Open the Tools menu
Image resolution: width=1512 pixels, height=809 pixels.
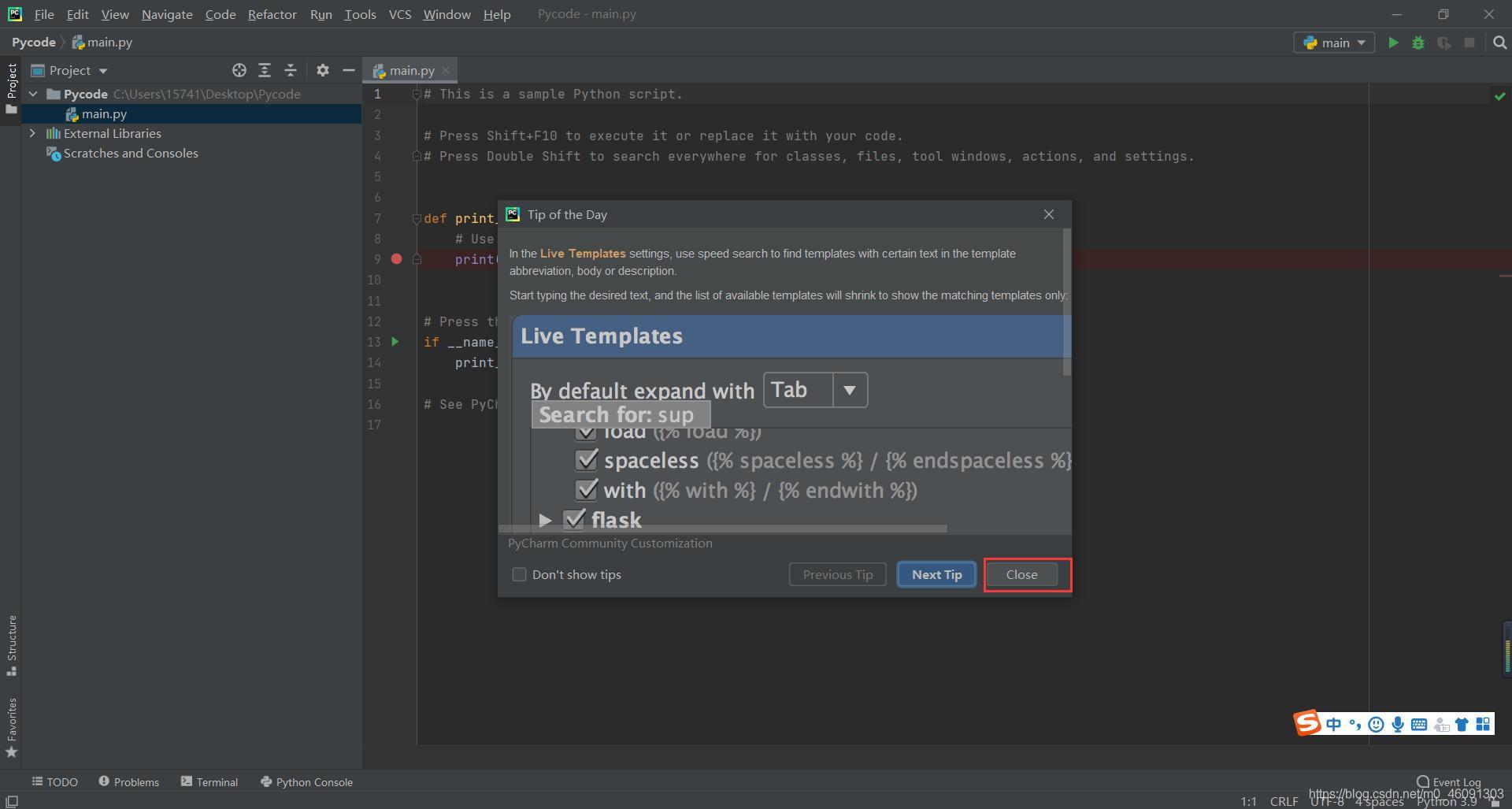click(x=360, y=14)
